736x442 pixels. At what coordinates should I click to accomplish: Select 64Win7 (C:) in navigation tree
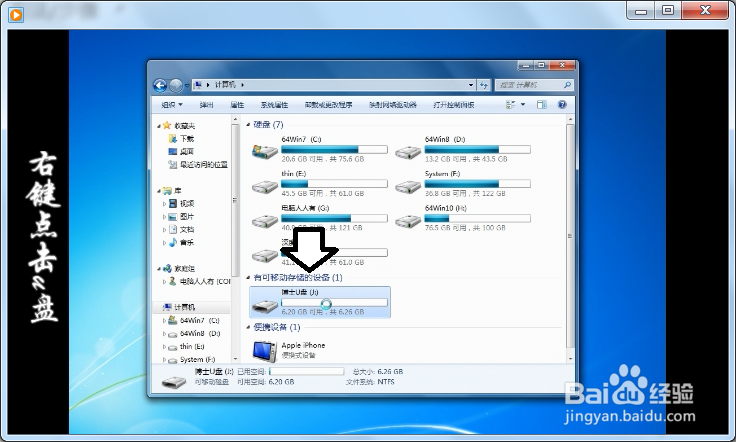coord(199,320)
